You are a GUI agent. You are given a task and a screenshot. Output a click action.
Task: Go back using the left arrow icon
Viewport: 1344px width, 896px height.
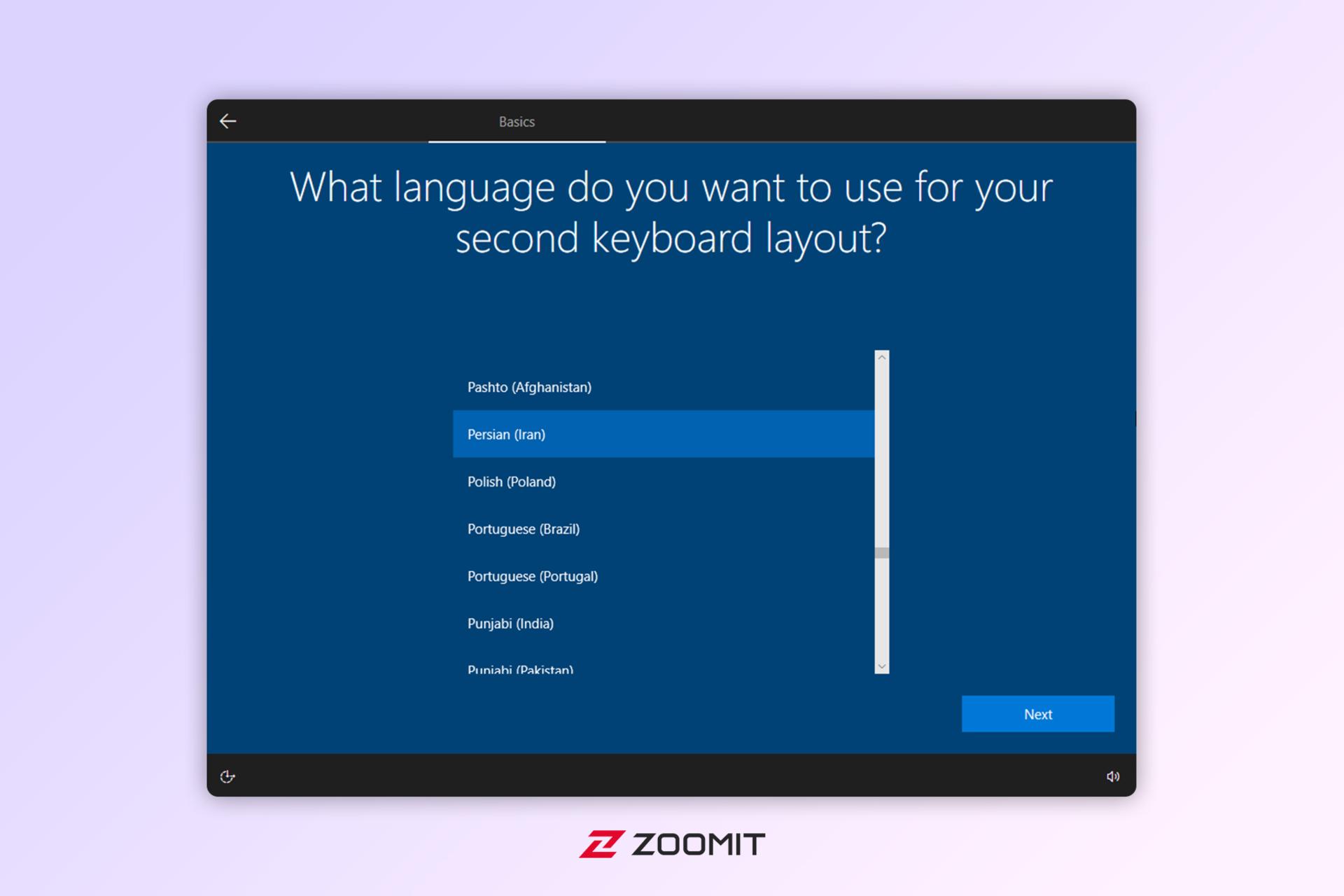tap(227, 121)
